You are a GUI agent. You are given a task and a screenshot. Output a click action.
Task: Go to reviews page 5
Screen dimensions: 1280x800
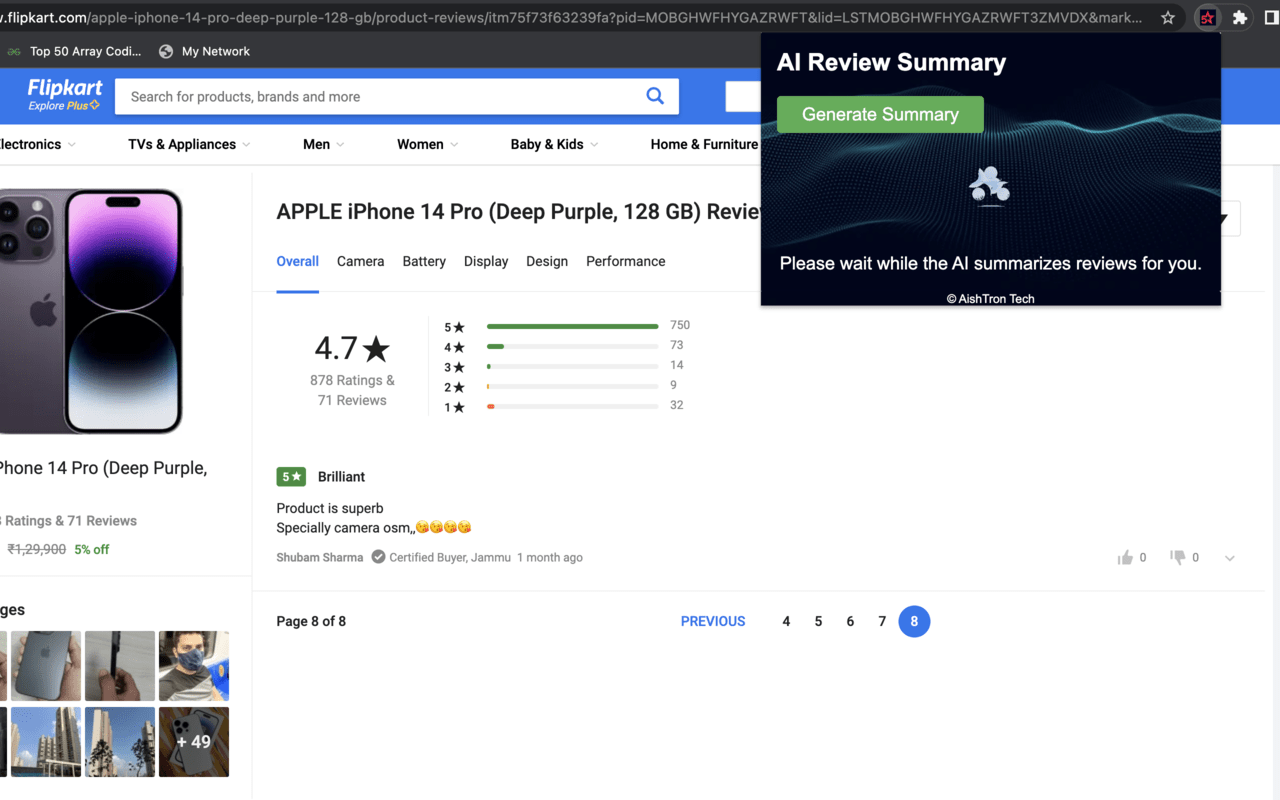(x=818, y=621)
